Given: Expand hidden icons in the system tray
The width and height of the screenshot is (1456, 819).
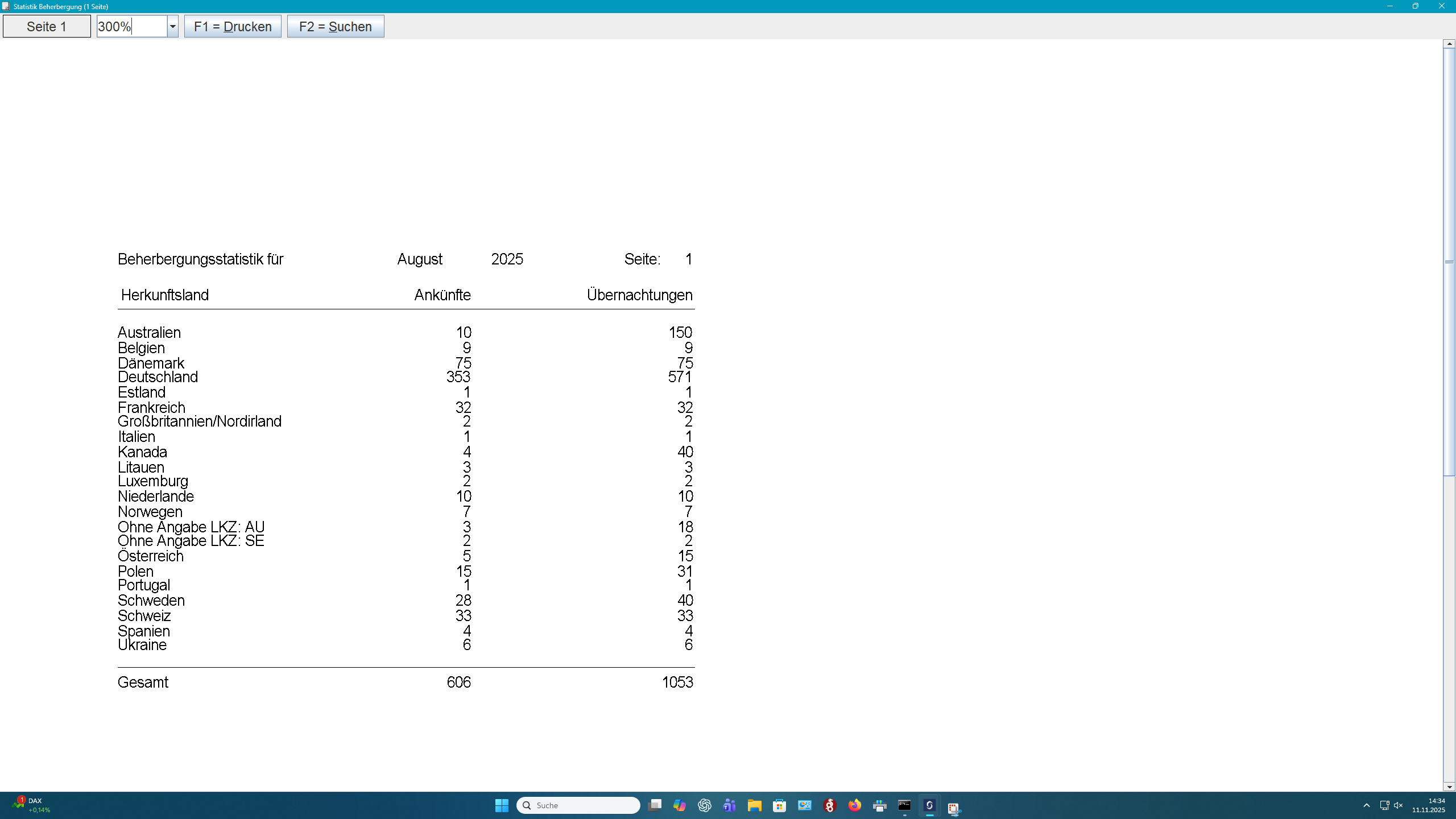Looking at the screenshot, I should tap(1367, 805).
